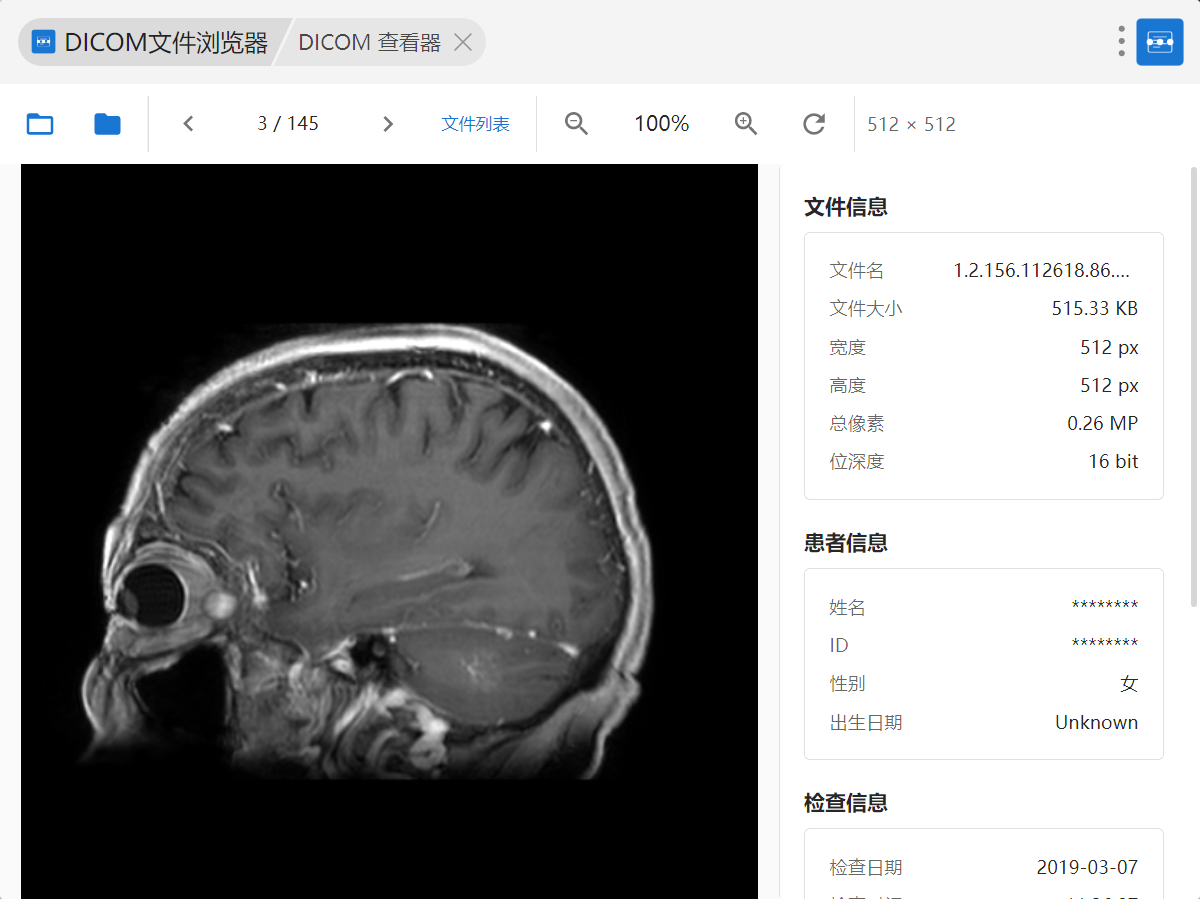Viewport: 1200px width, 899px height.
Task: Open the 文件列表 file list
Action: pos(476,124)
